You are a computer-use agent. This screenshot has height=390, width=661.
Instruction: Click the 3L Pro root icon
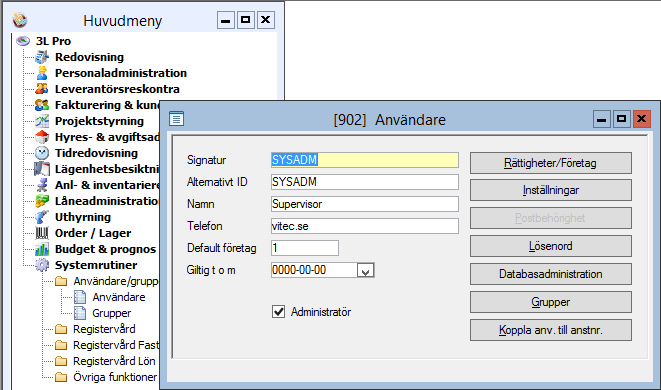[x=23, y=41]
